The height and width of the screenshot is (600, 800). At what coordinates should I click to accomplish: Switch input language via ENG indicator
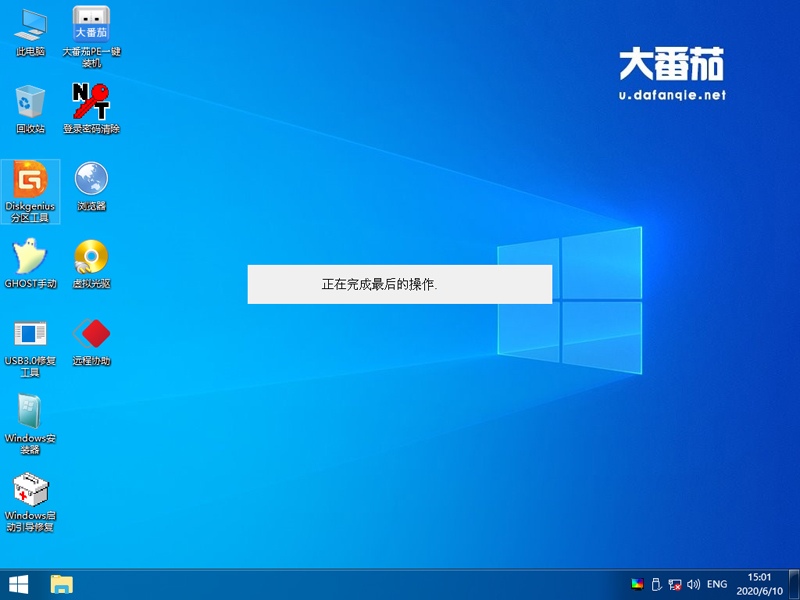(x=718, y=585)
